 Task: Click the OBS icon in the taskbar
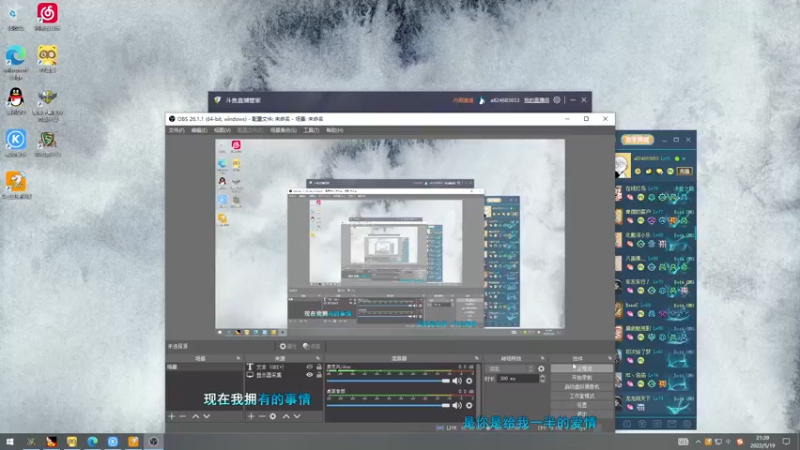point(154,441)
